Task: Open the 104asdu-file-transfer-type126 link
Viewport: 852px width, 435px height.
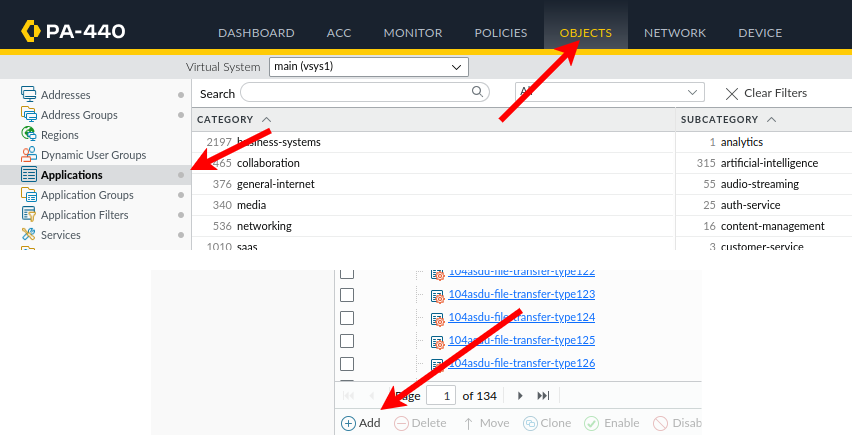Action: pyautogui.click(x=522, y=363)
